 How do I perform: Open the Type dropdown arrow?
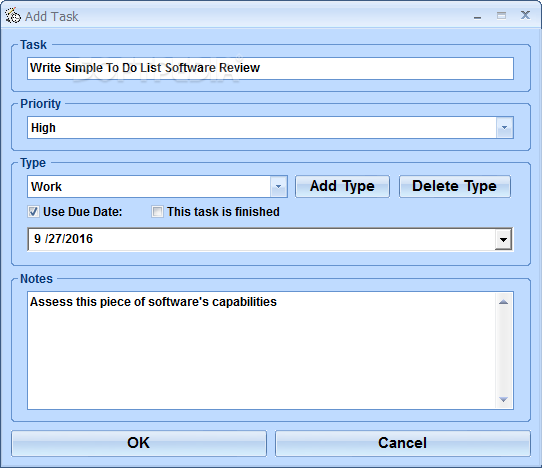(x=278, y=187)
